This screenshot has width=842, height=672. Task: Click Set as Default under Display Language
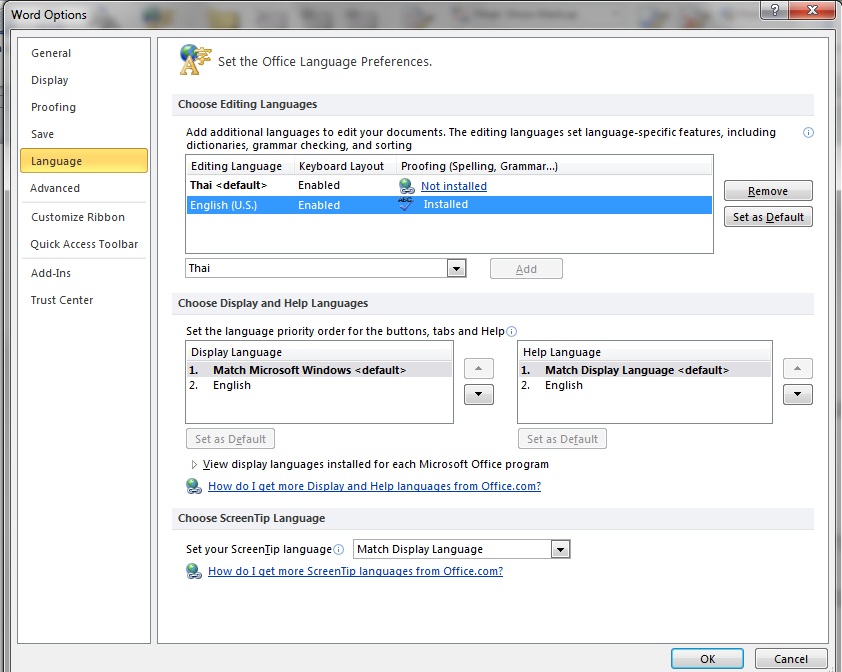coord(230,439)
